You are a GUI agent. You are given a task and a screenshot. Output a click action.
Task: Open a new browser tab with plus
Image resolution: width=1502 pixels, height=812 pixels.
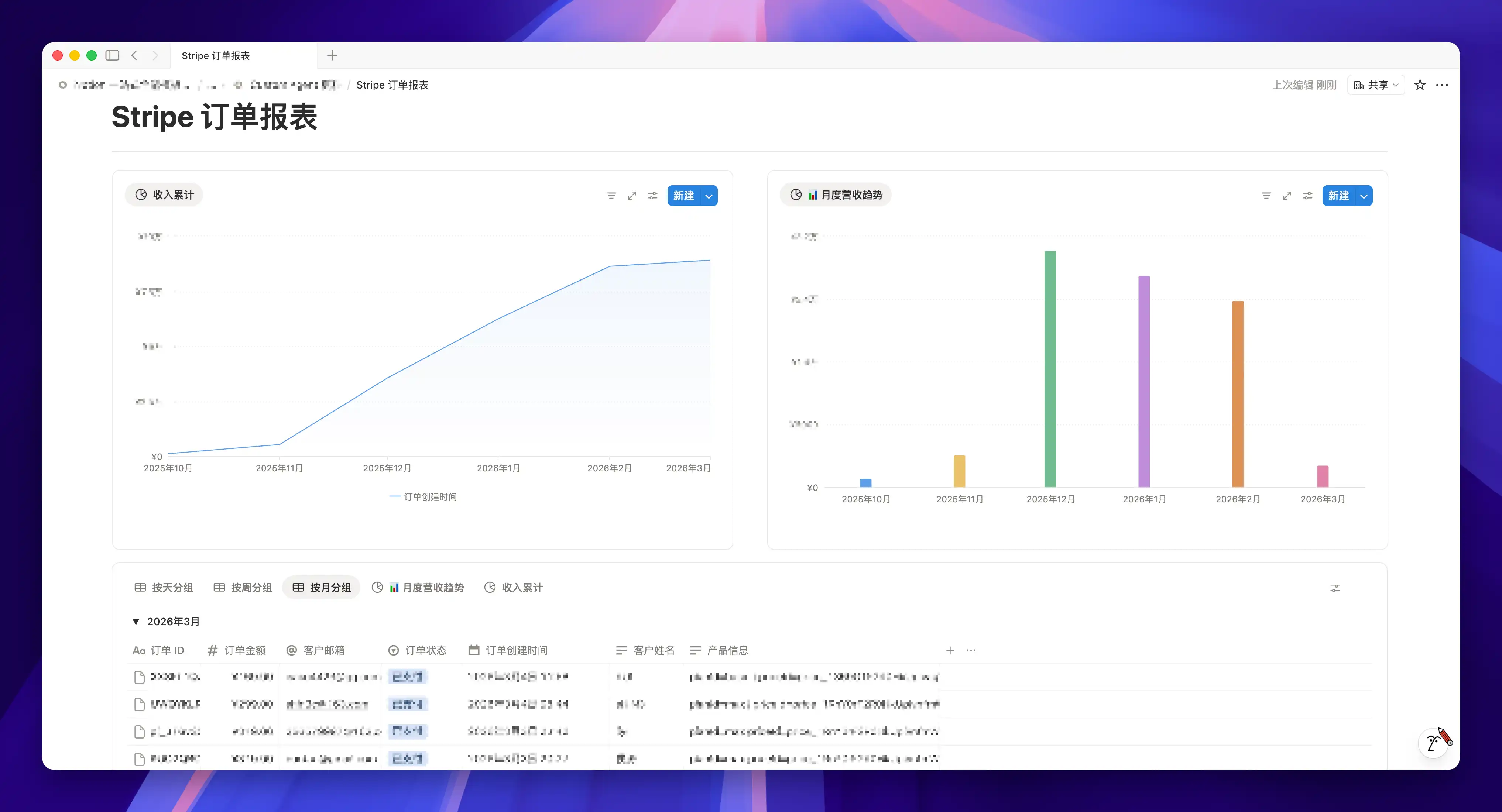(332, 55)
